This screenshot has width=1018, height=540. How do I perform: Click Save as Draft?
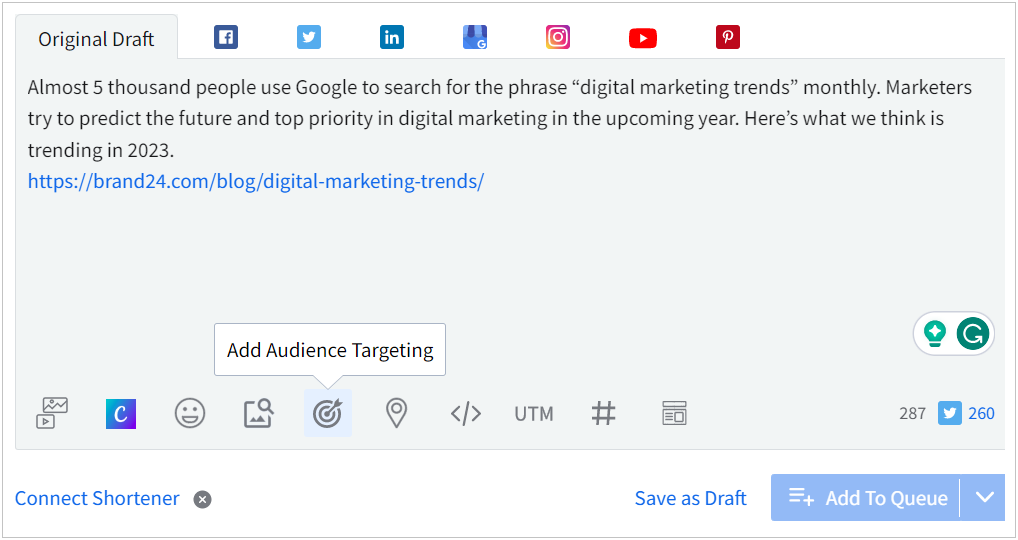(690, 498)
